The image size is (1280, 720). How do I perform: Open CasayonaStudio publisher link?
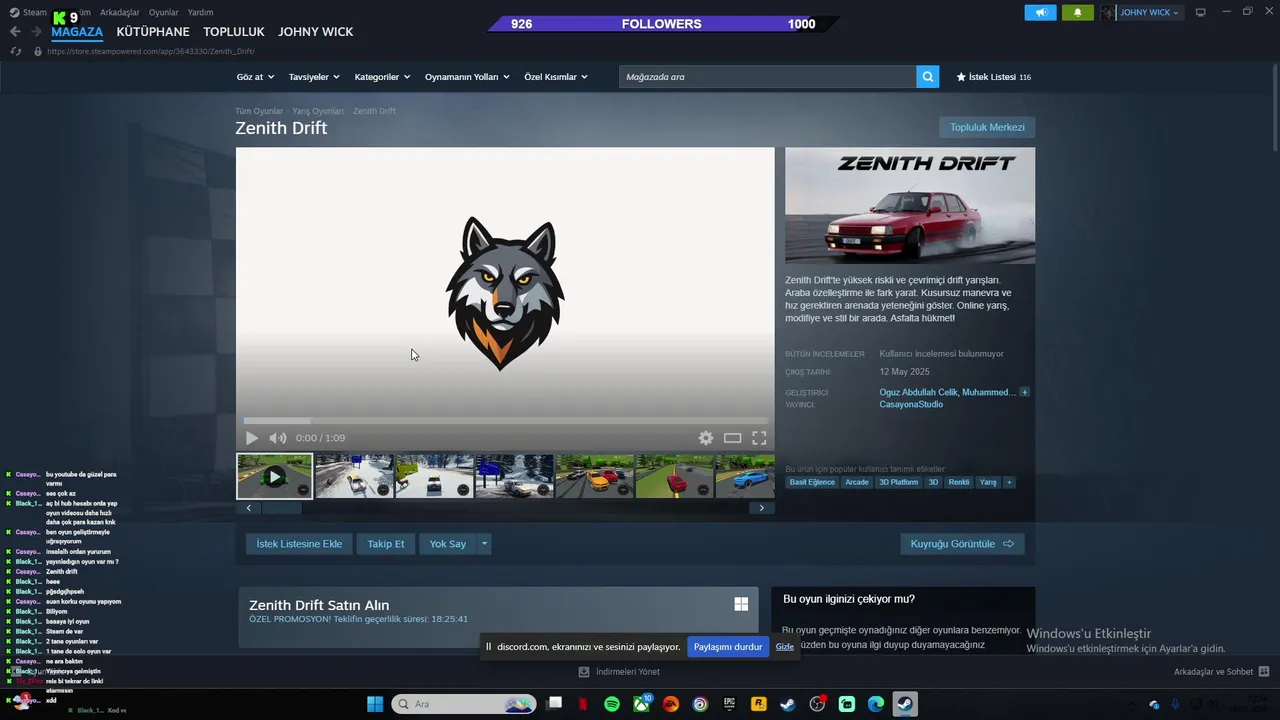[911, 405]
